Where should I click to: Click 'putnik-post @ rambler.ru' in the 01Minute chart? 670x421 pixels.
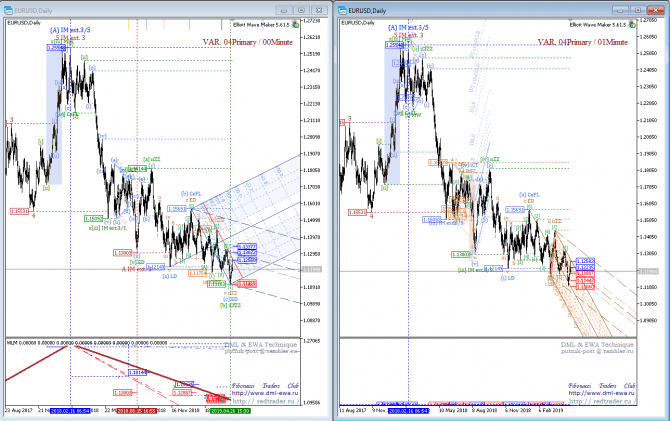click(x=597, y=351)
